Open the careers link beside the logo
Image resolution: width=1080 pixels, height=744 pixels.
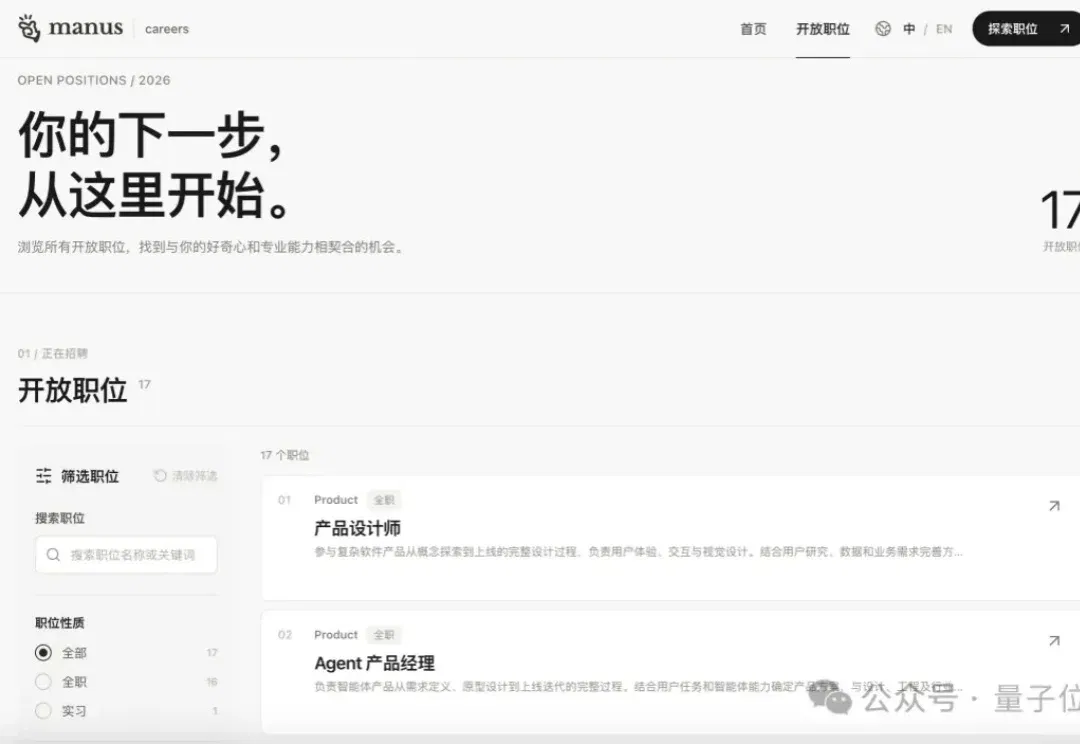167,29
